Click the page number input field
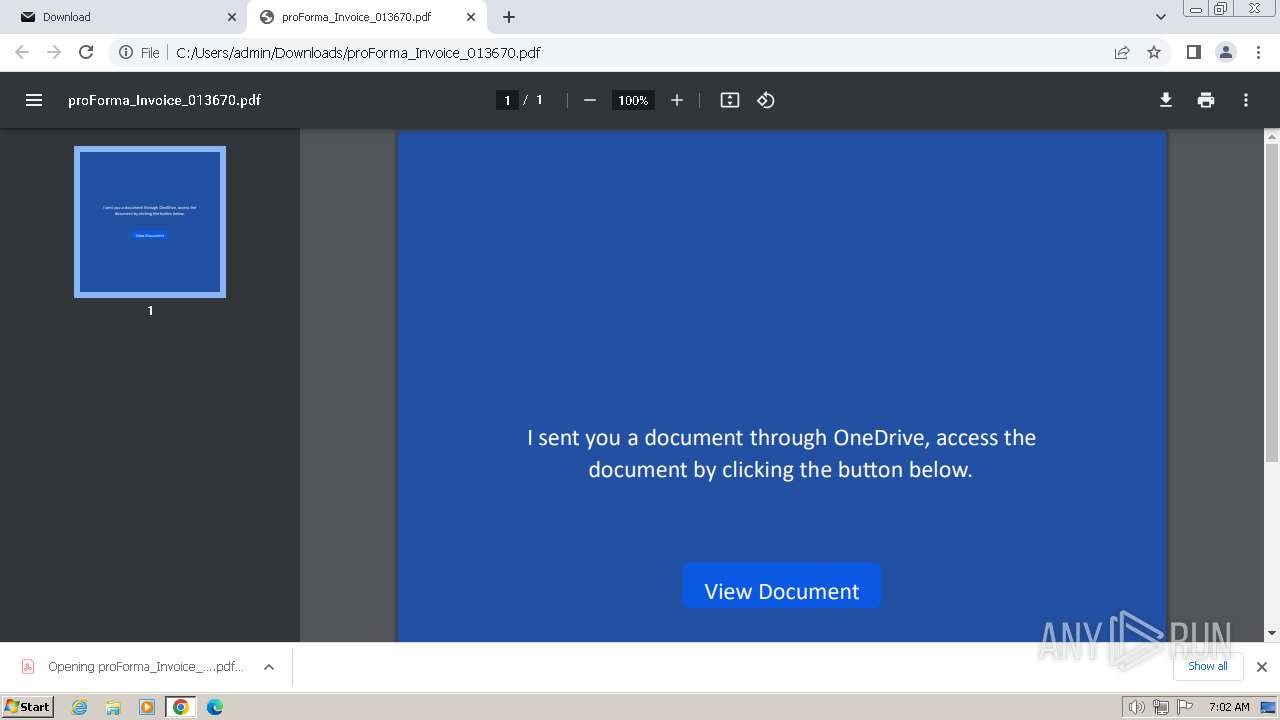This screenshot has width=1280, height=720. (507, 100)
